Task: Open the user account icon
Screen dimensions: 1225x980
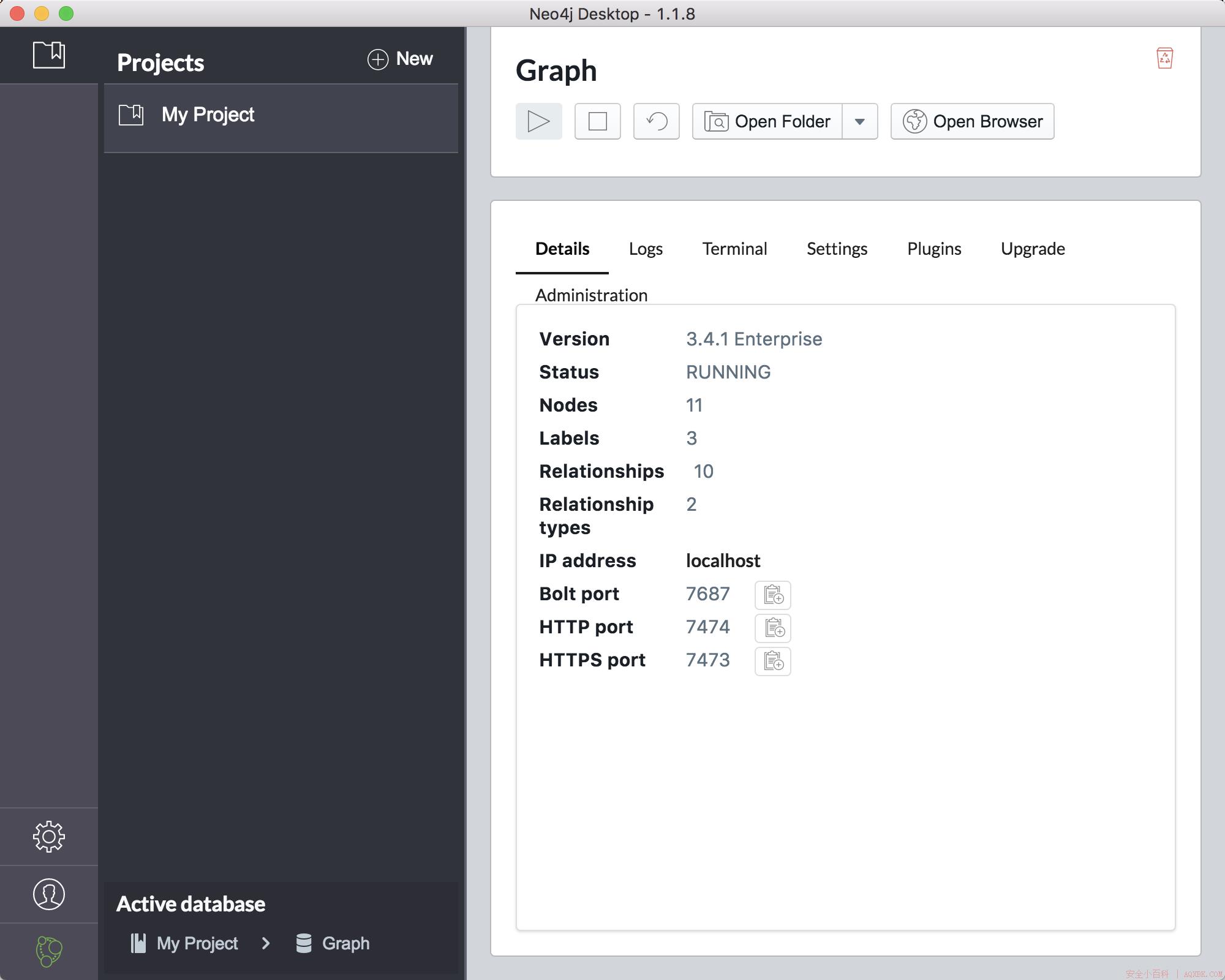Action: [49, 894]
